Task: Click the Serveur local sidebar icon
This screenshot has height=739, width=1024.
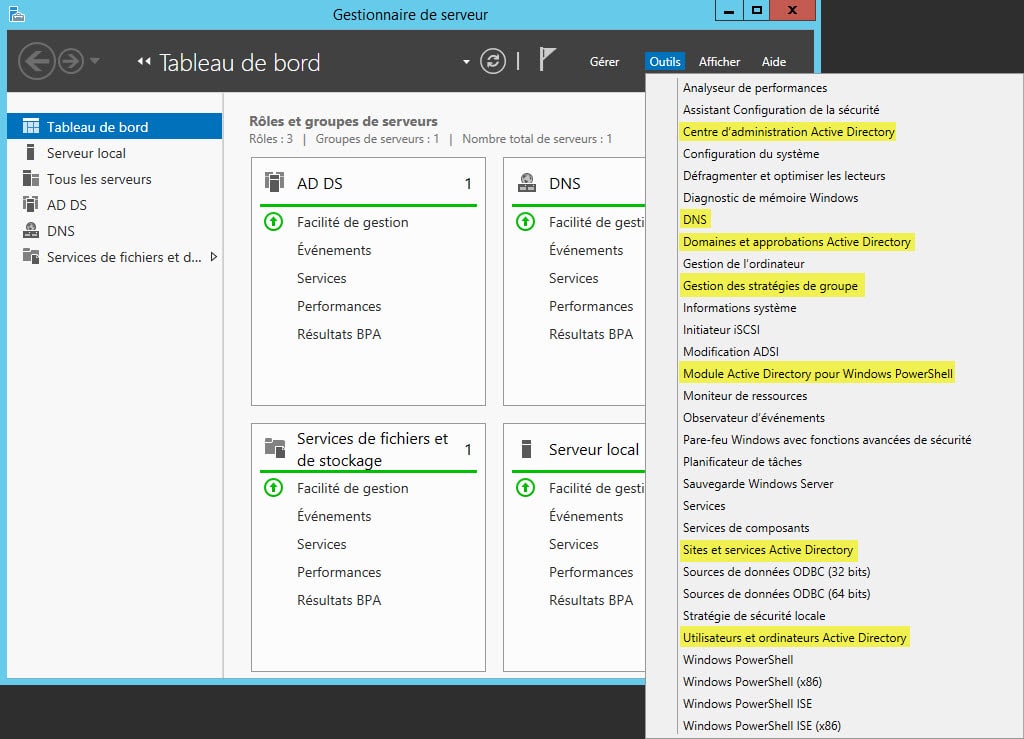Action: [30, 152]
